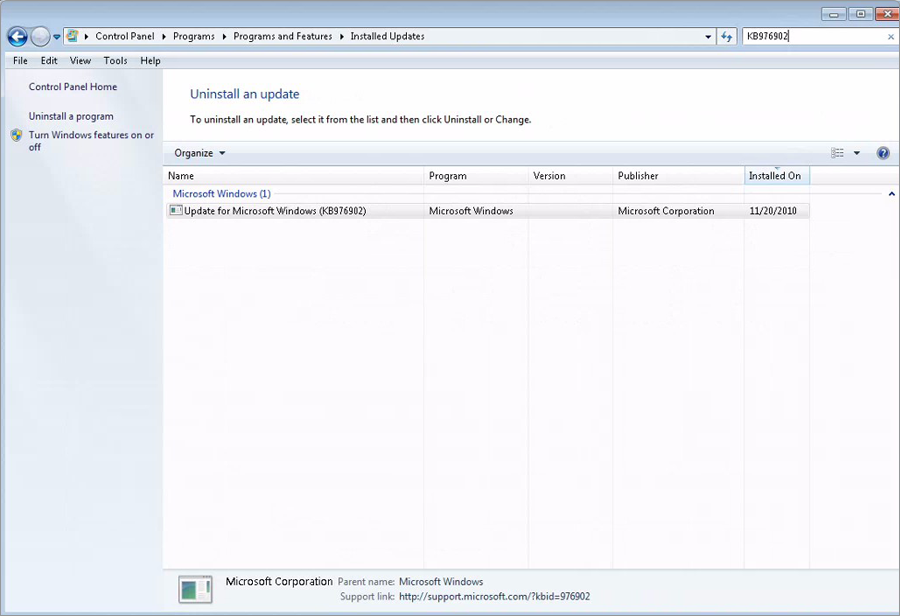
Task: Select Update for Microsoft Windows (KB976902)
Action: [275, 211]
